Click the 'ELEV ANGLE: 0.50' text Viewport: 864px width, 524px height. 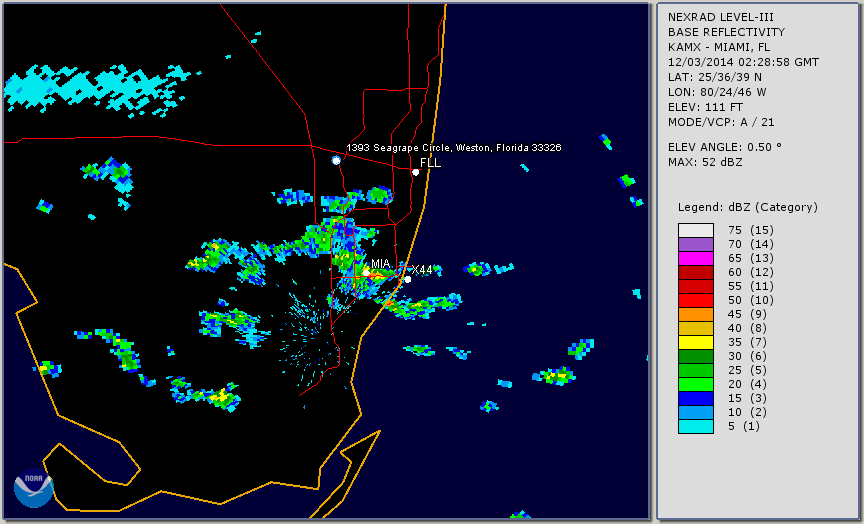coord(725,147)
